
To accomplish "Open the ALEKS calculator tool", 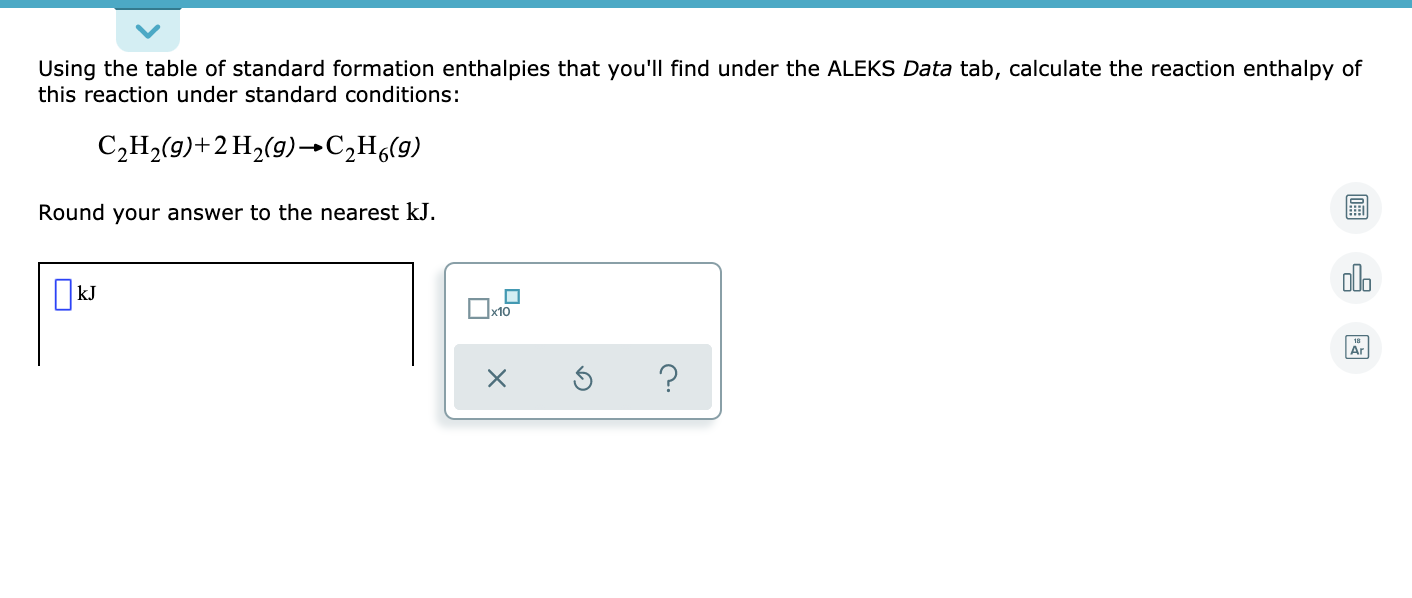I will [1356, 208].
